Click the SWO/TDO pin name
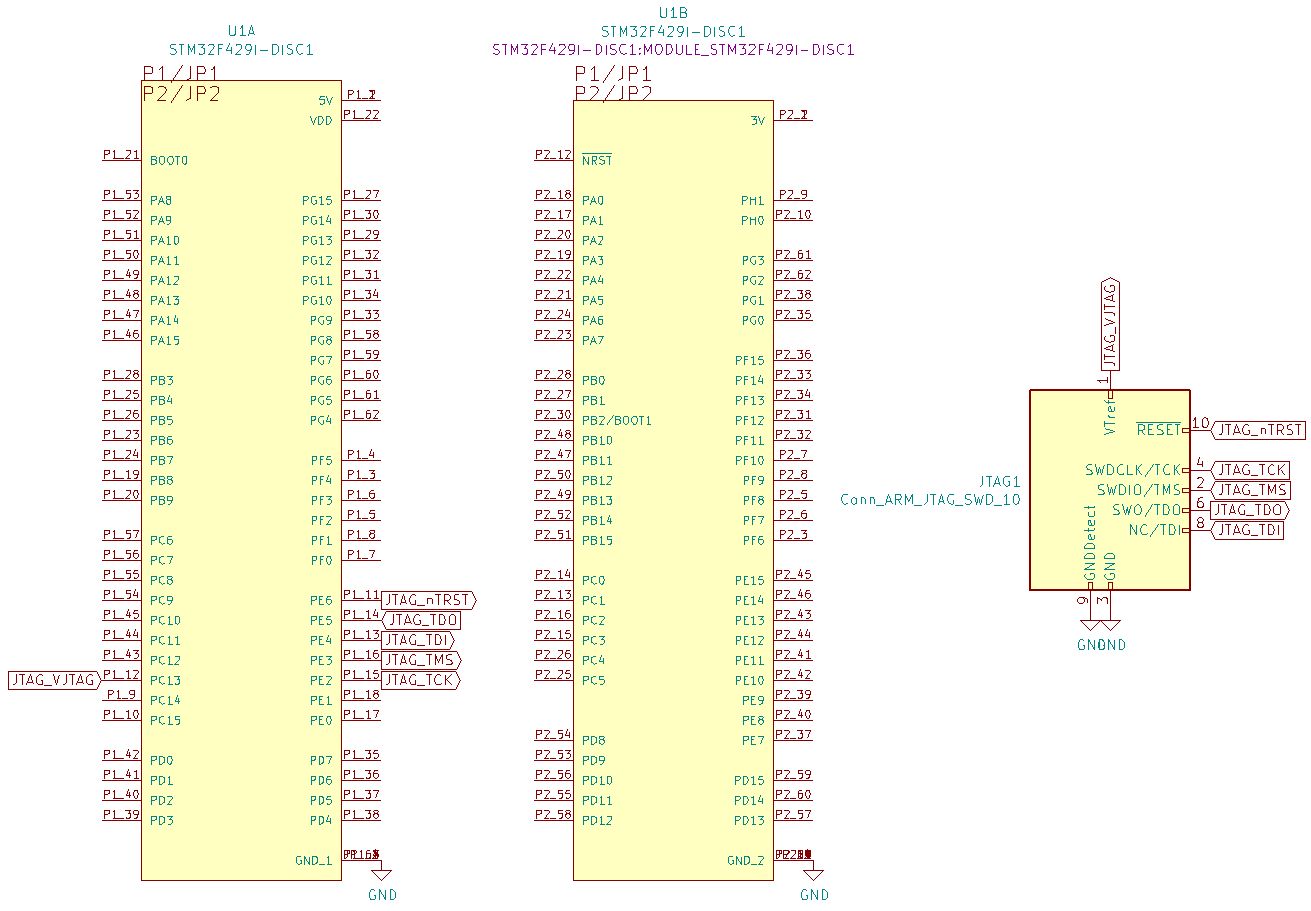The image size is (1311, 911). coord(1147,510)
